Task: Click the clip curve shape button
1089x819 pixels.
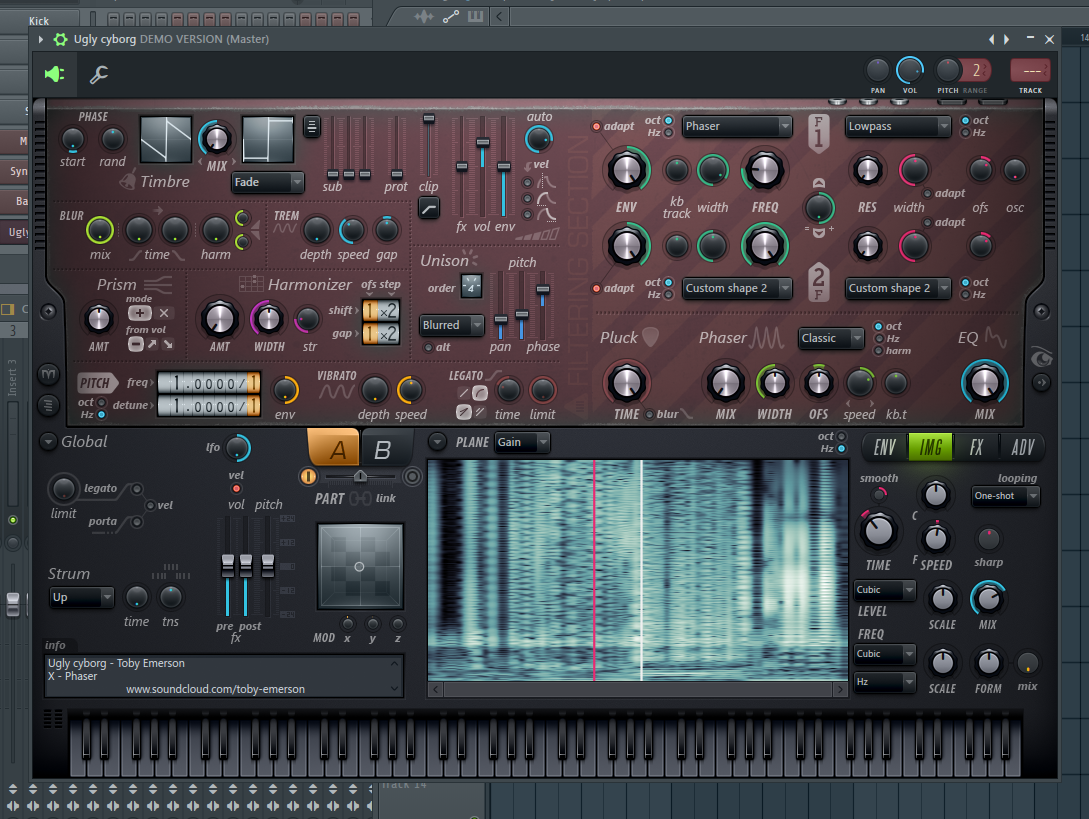Action: point(429,208)
